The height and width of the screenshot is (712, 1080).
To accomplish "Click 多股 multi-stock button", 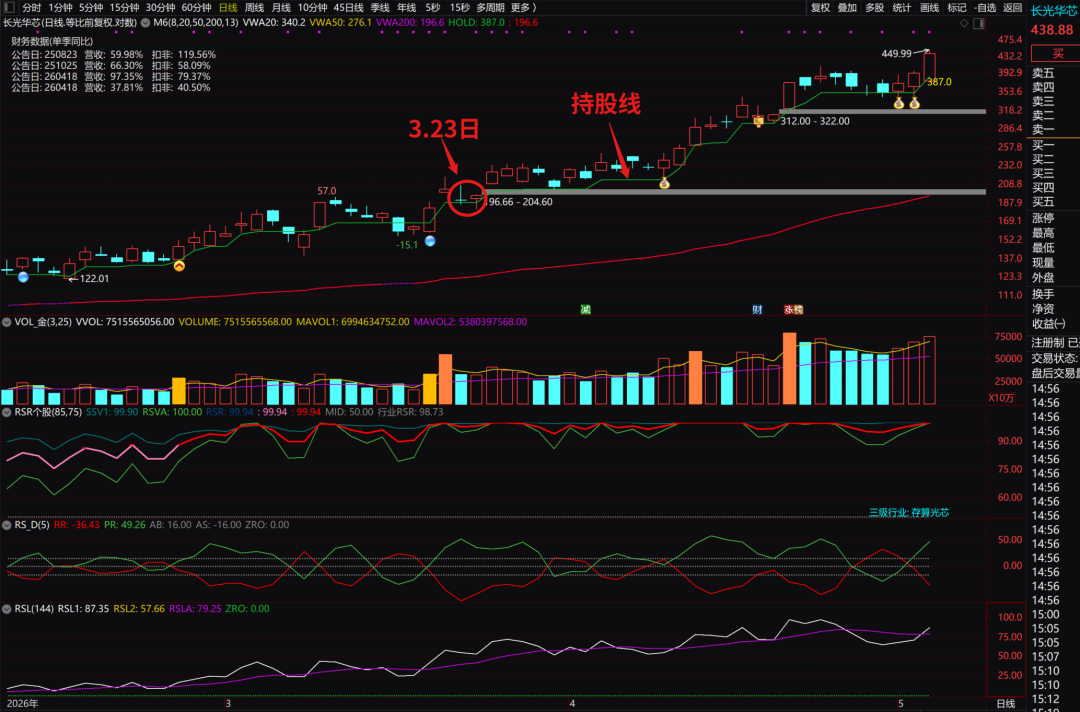I will click(874, 8).
